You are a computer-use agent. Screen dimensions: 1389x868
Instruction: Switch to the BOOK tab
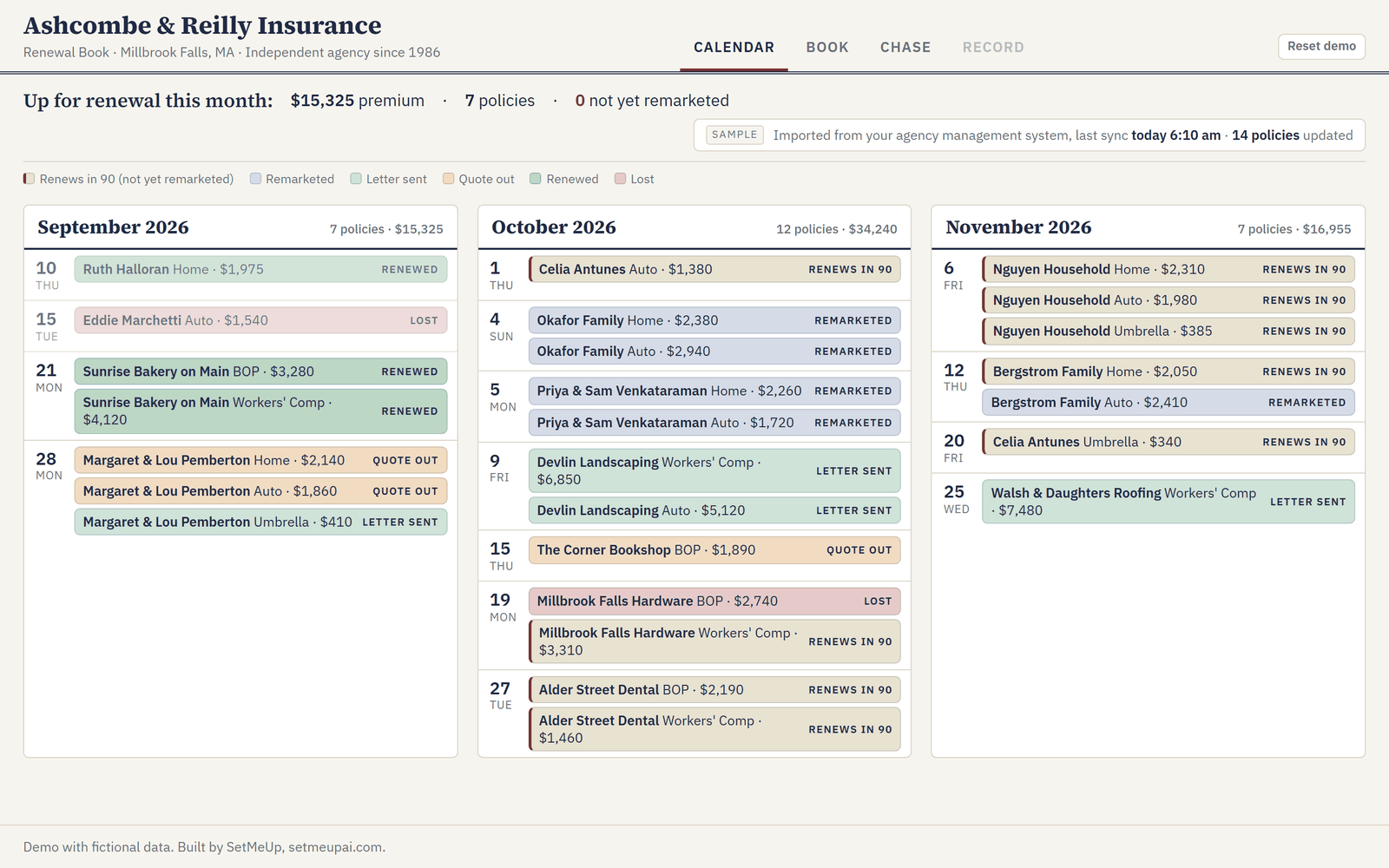click(827, 48)
